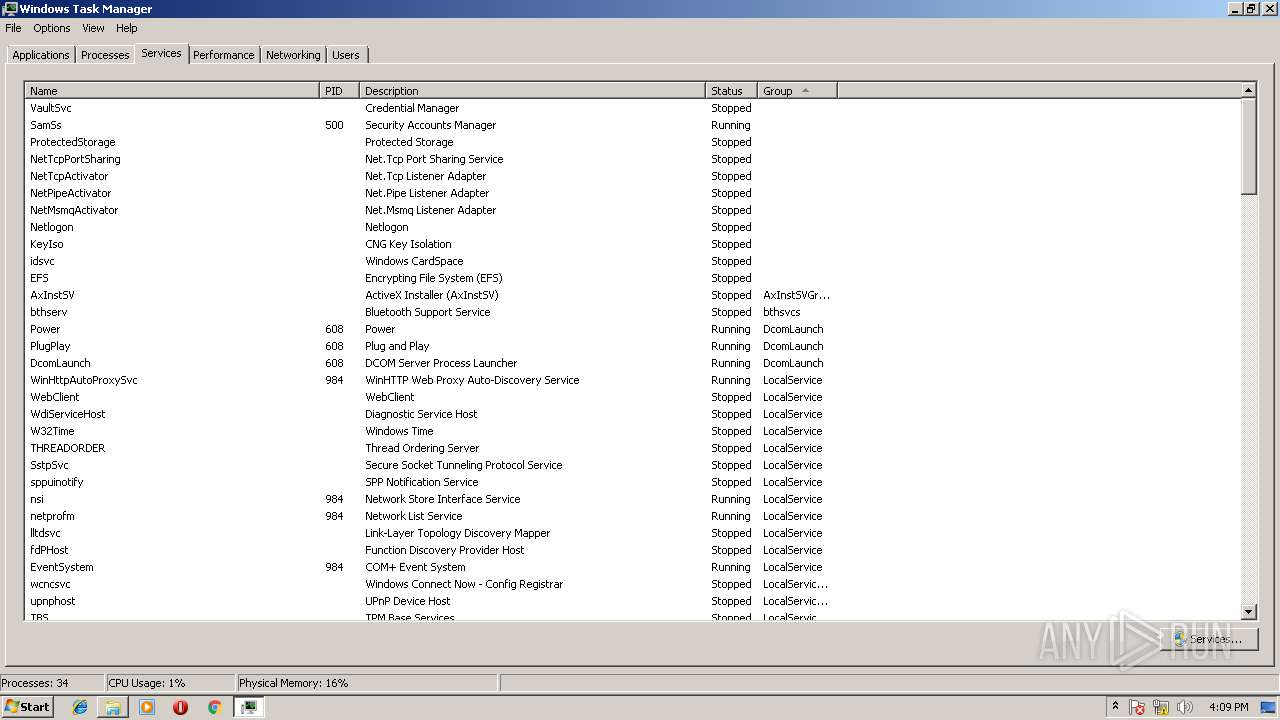Open the View menu

93,28
